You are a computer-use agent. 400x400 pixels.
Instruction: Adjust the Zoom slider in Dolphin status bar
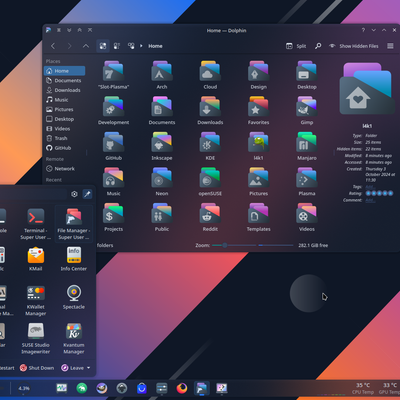(234, 245)
